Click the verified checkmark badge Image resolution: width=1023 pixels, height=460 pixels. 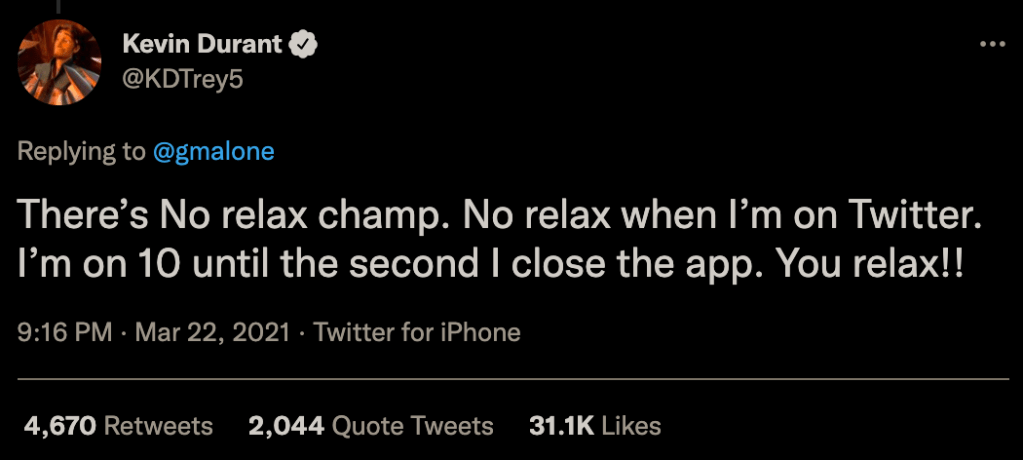click(x=304, y=45)
